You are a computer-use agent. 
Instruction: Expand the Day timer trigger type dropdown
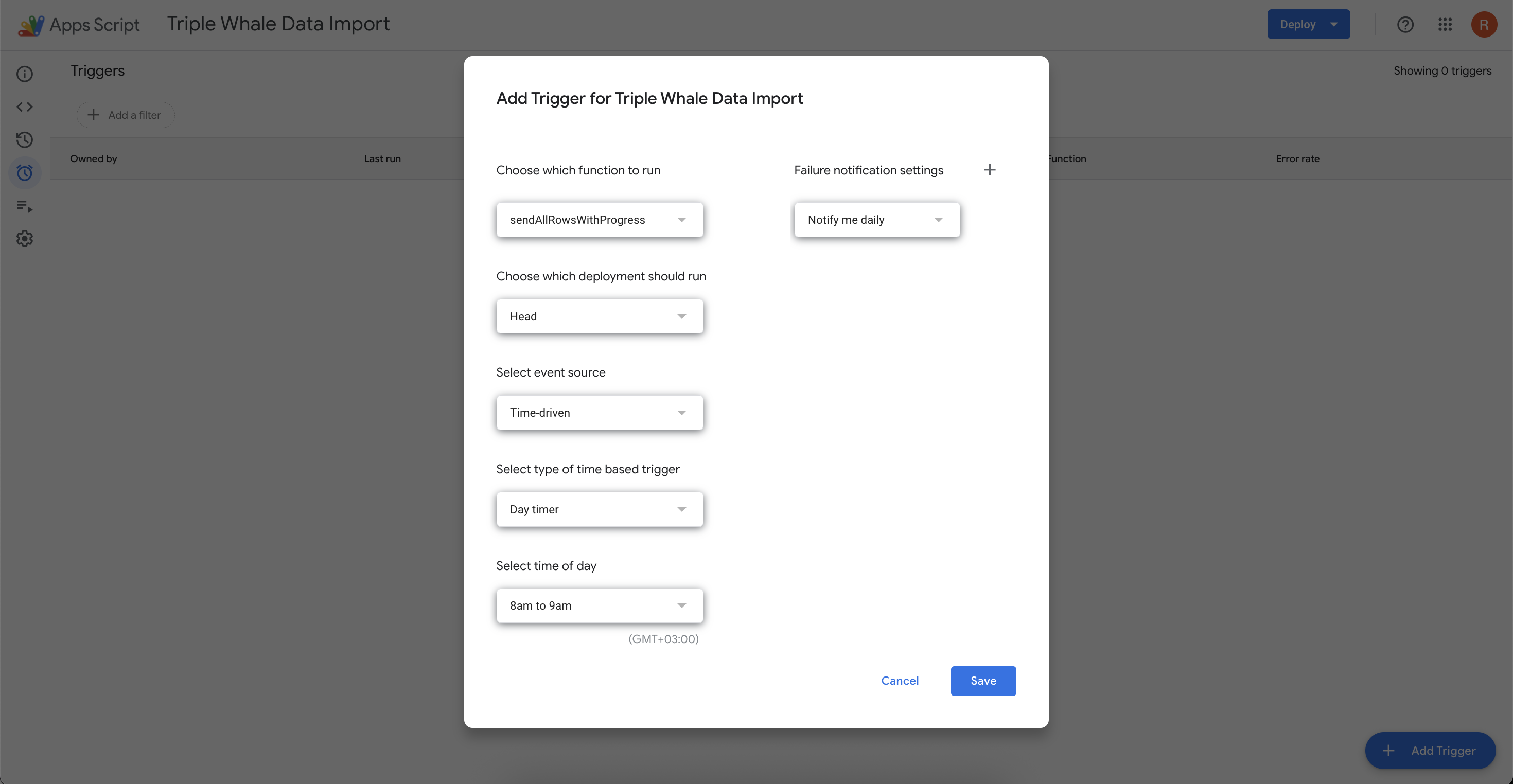tap(599, 509)
